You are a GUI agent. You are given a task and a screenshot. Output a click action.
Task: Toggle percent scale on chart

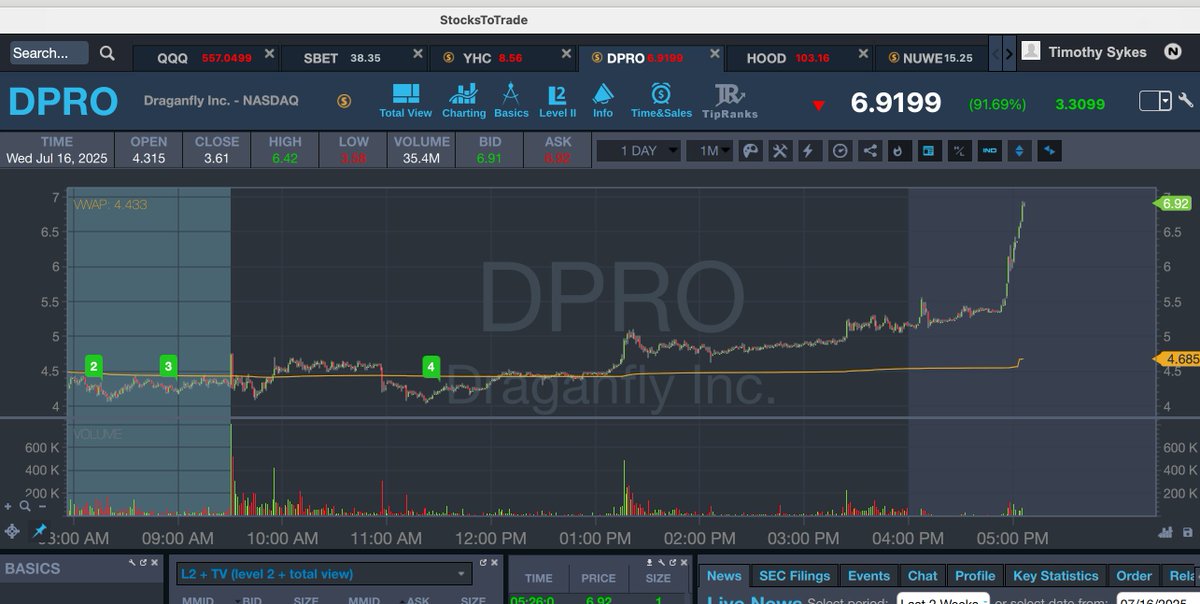click(959, 151)
